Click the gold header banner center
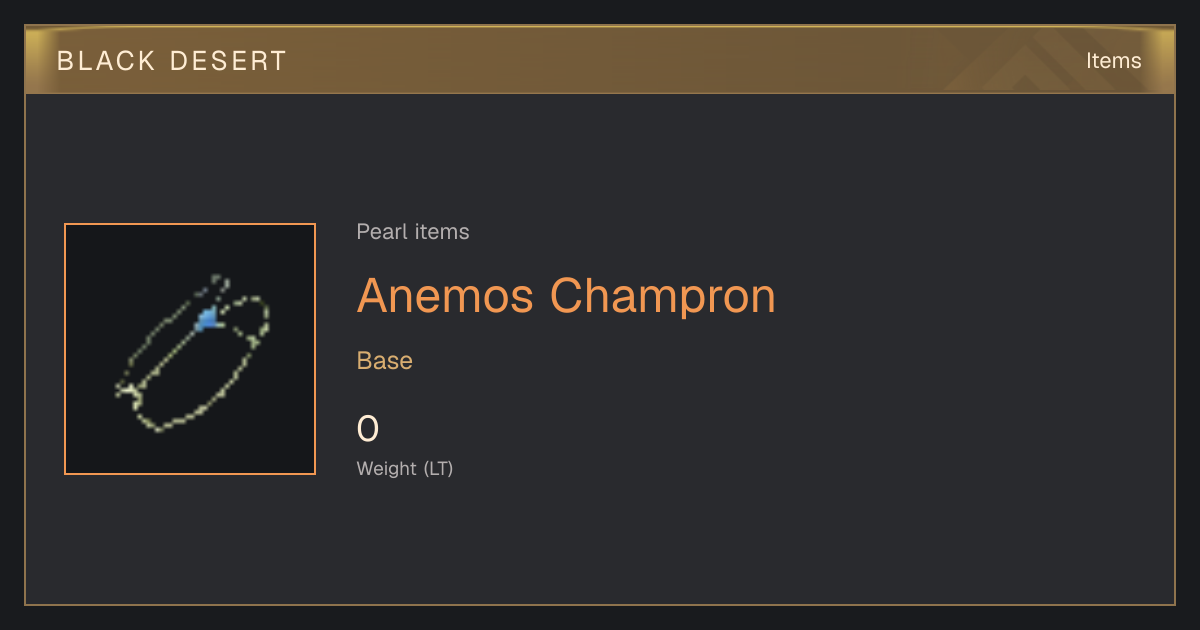 (x=600, y=60)
